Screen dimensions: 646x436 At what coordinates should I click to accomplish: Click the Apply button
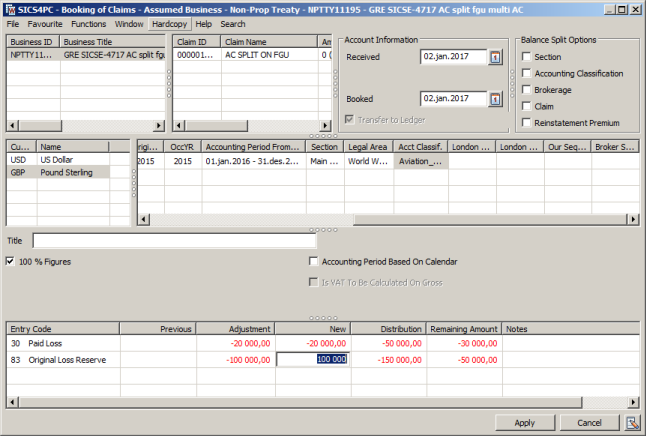524,423
